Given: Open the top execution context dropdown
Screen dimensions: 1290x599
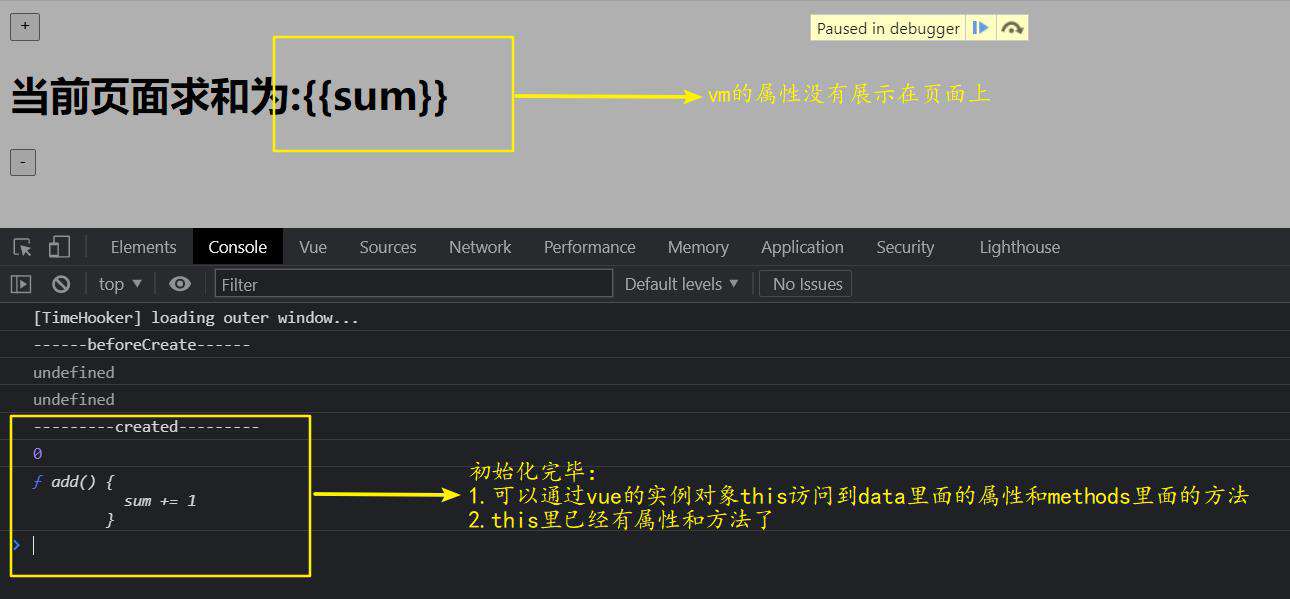Looking at the screenshot, I should pyautogui.click(x=120, y=284).
